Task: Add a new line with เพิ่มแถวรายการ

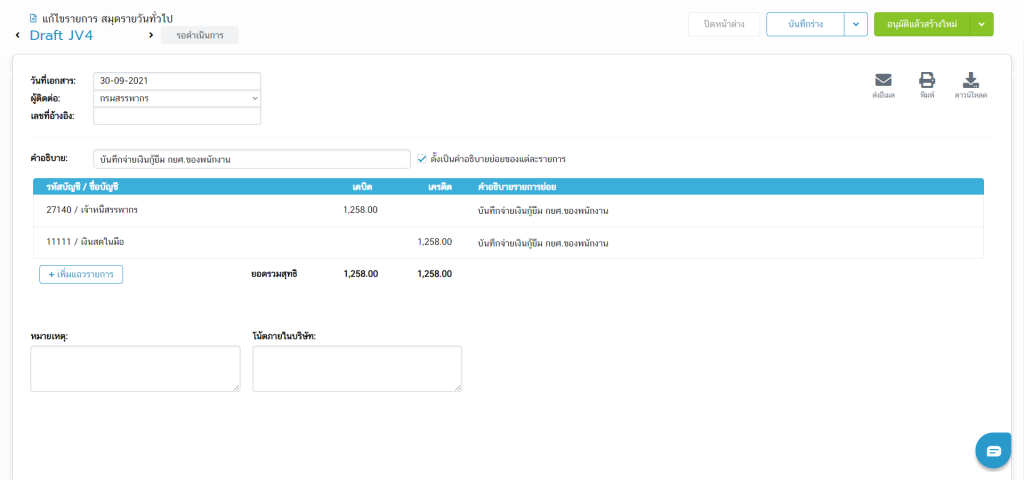Action: tap(81, 274)
